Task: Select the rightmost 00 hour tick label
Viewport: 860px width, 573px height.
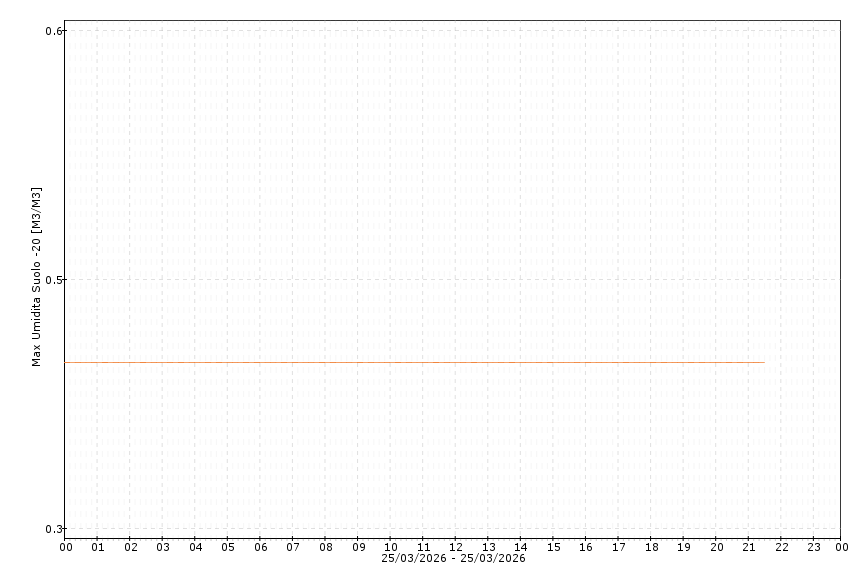Action: (842, 547)
